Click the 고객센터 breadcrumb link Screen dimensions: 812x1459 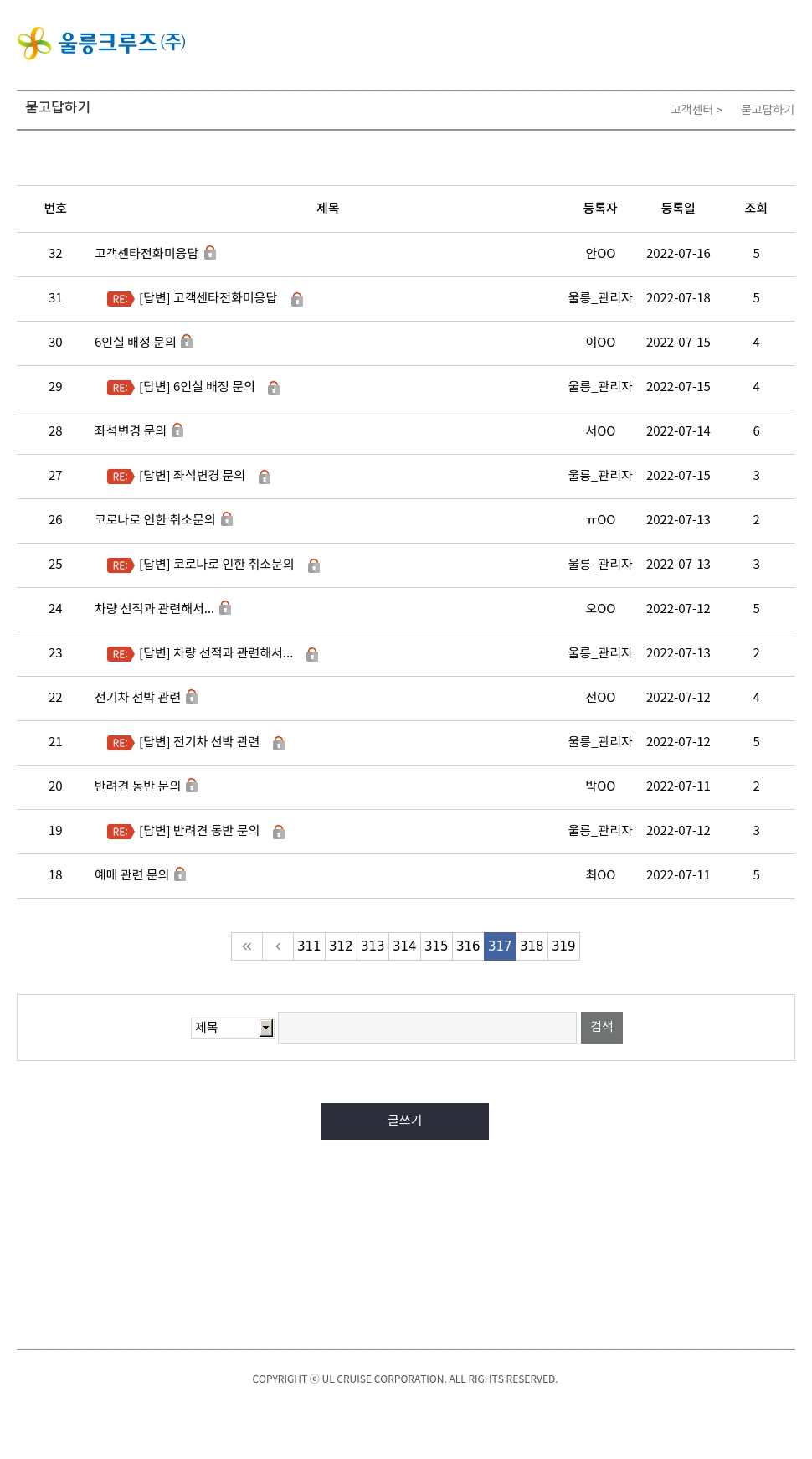point(691,110)
